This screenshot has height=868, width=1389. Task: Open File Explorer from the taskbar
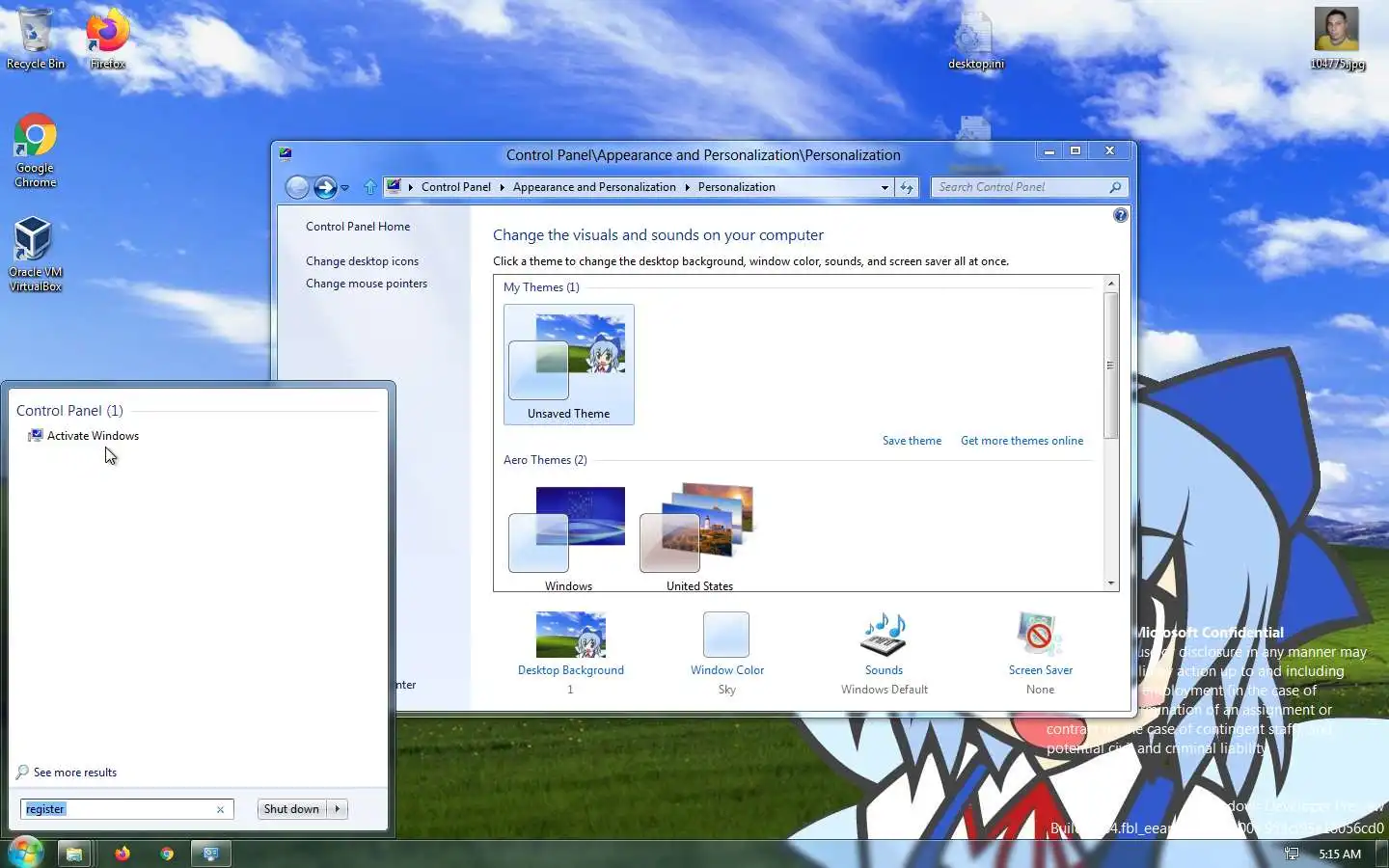coord(73,854)
